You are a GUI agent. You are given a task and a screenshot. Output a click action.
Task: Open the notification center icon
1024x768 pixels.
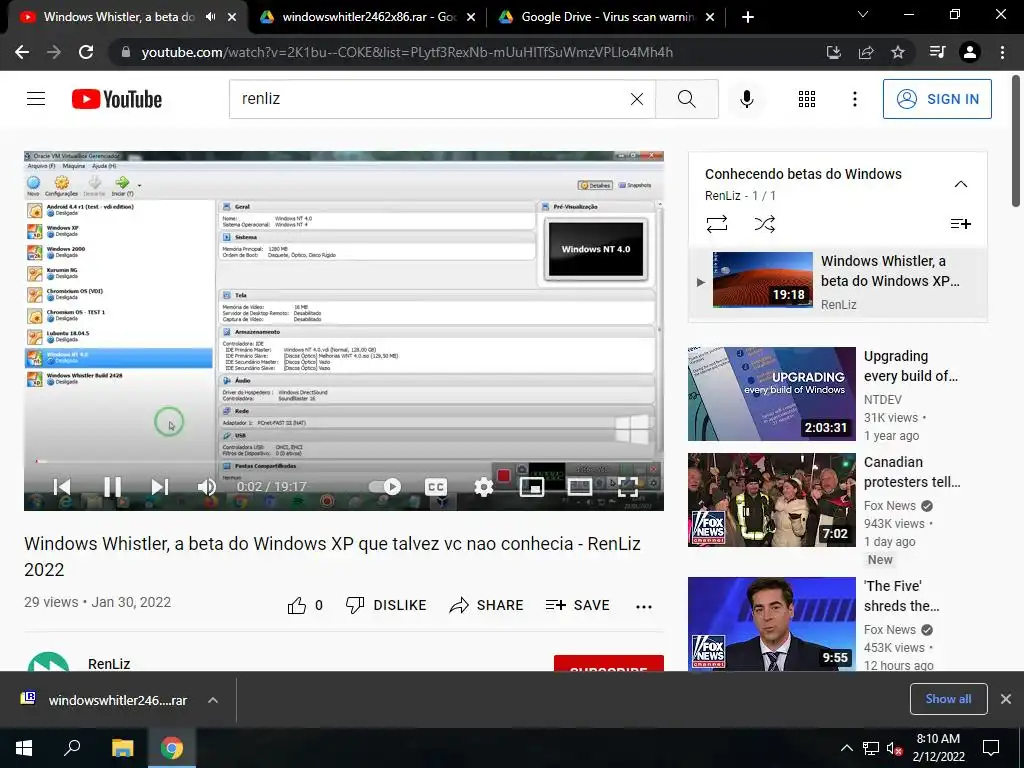pos(991,748)
